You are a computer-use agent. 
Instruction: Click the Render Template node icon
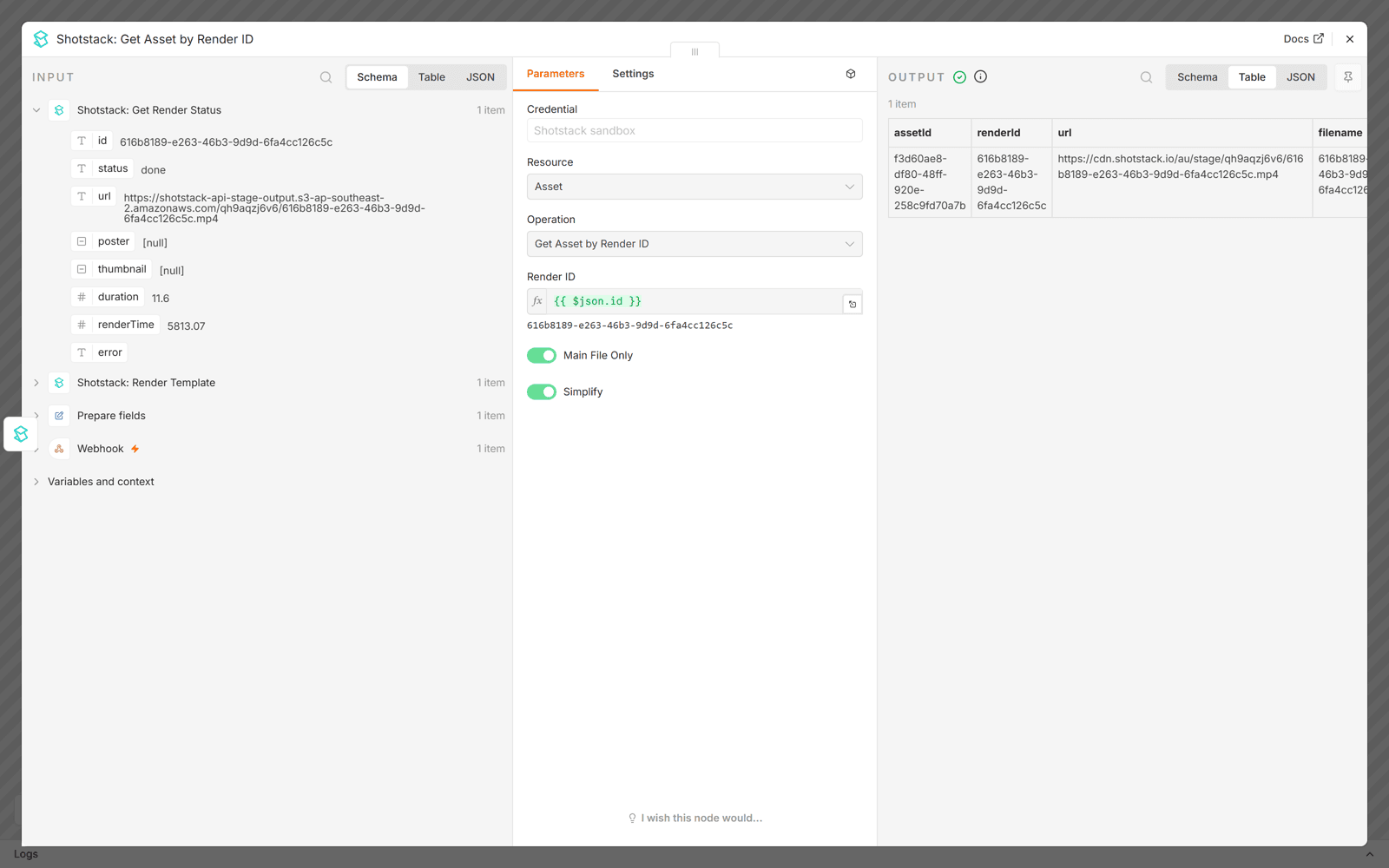pyautogui.click(x=59, y=383)
